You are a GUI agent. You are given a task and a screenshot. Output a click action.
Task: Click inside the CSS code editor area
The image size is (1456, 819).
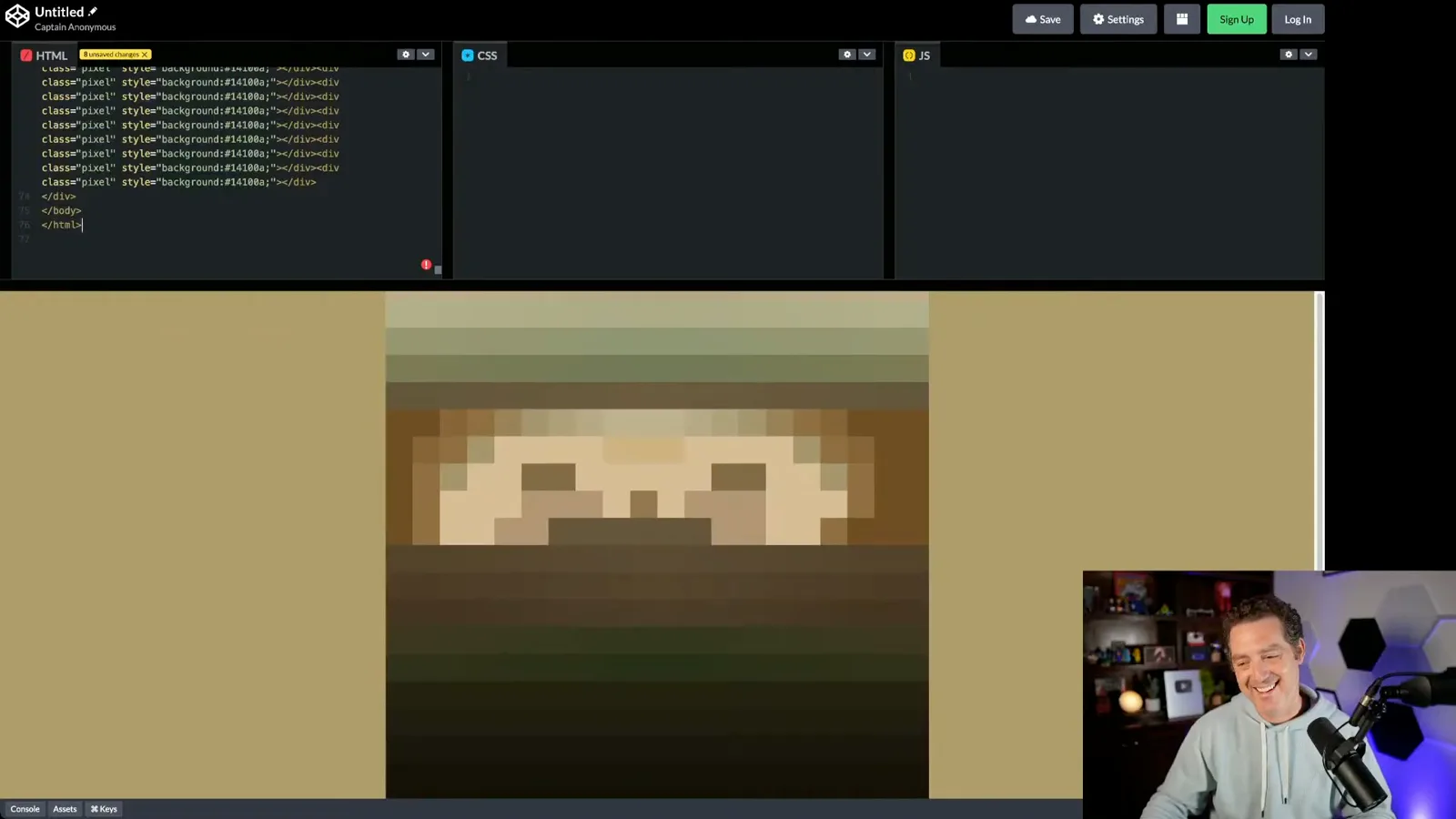pos(669,173)
